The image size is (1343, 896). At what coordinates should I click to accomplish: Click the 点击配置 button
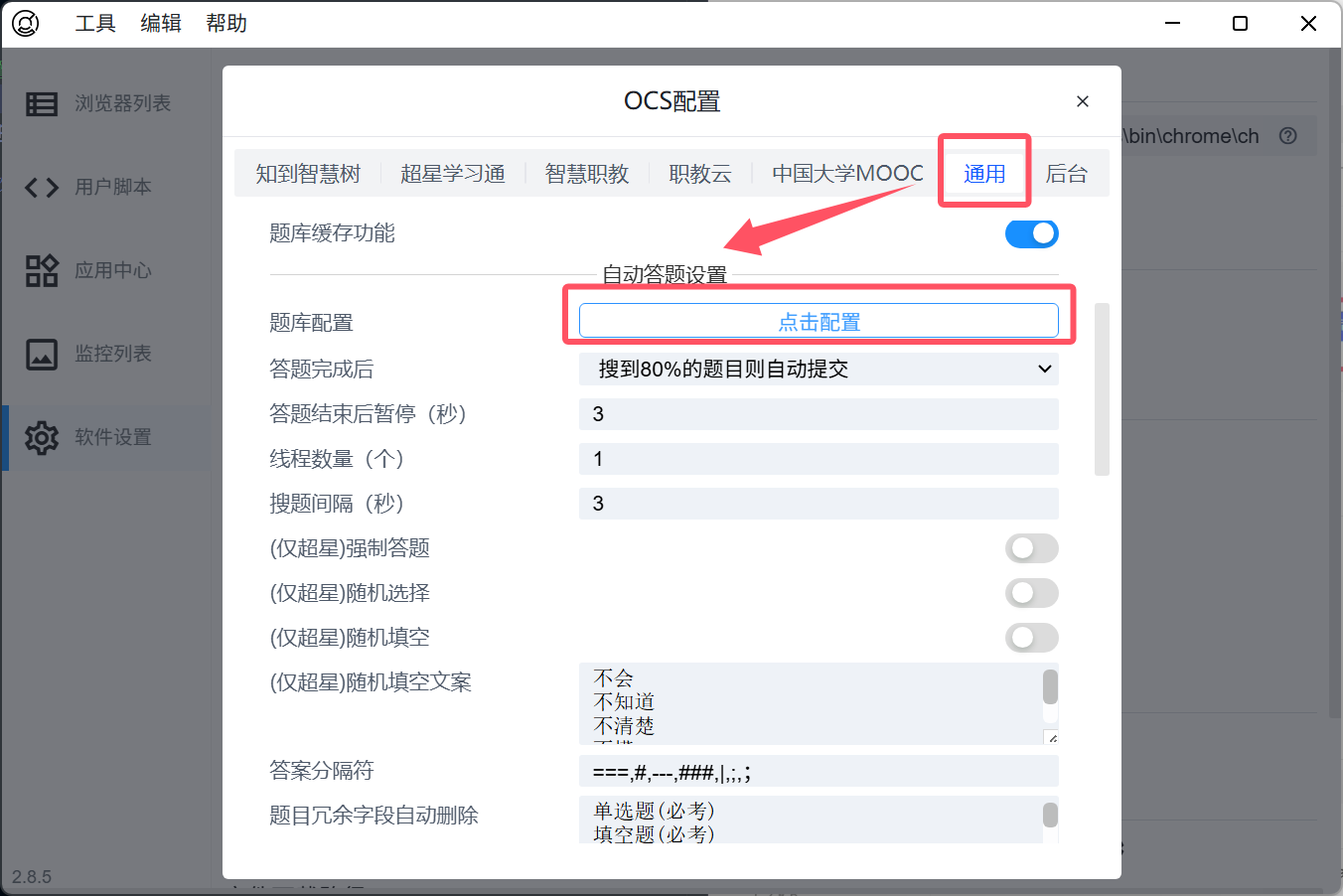pos(819,322)
